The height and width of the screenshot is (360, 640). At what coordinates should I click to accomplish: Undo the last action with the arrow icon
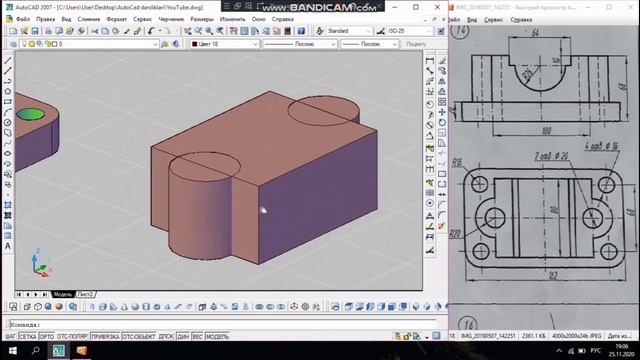coord(151,31)
